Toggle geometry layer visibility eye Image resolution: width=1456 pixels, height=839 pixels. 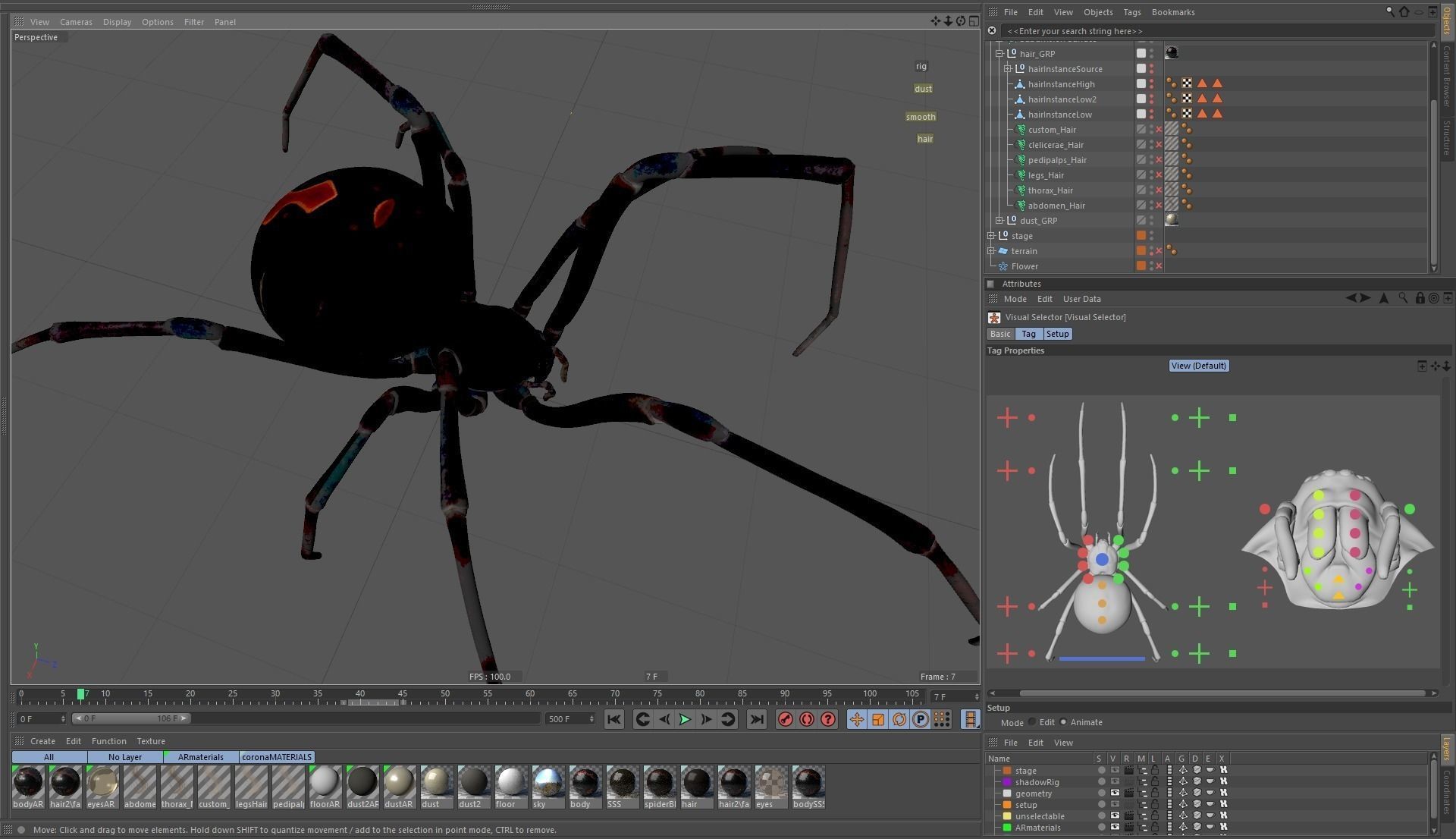coord(1114,793)
